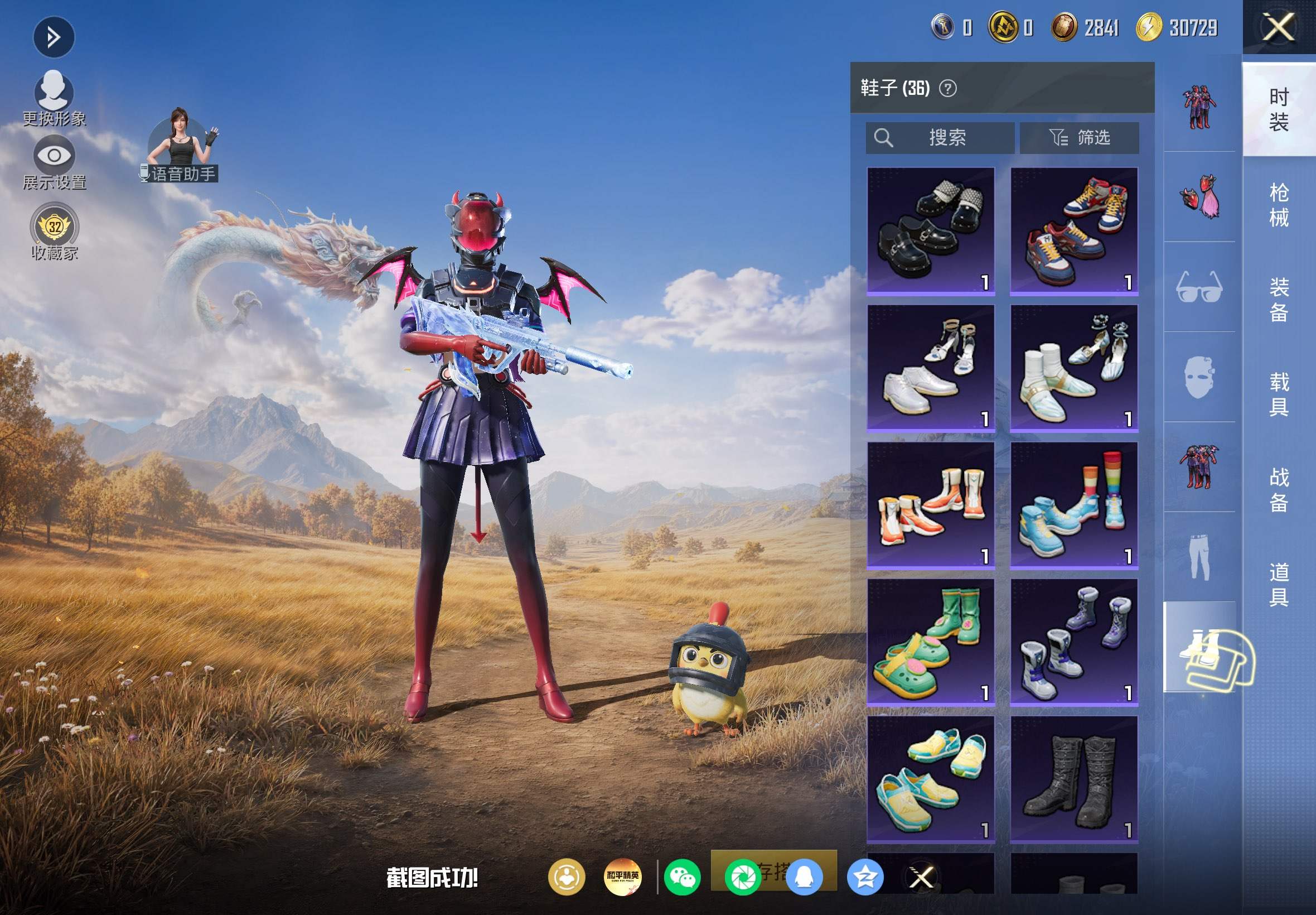Image resolution: width=1316 pixels, height=915 pixels.
Task: Open the 语音助手 voice assistant
Action: click(x=180, y=145)
